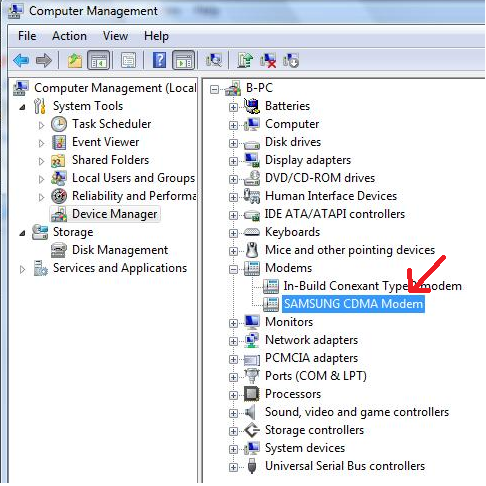Click the Universal Serial Bus plug icon
486x486 pixels.
(x=252, y=466)
